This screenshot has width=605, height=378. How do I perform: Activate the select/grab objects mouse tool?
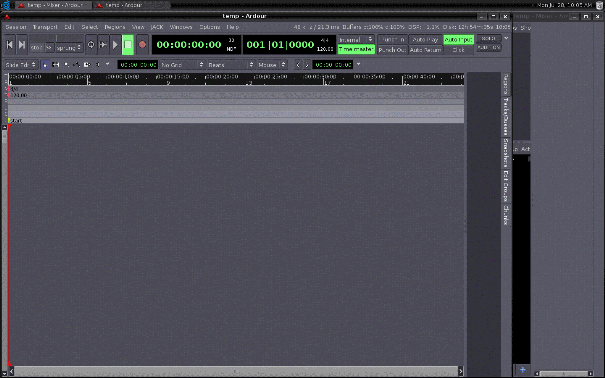45,65
